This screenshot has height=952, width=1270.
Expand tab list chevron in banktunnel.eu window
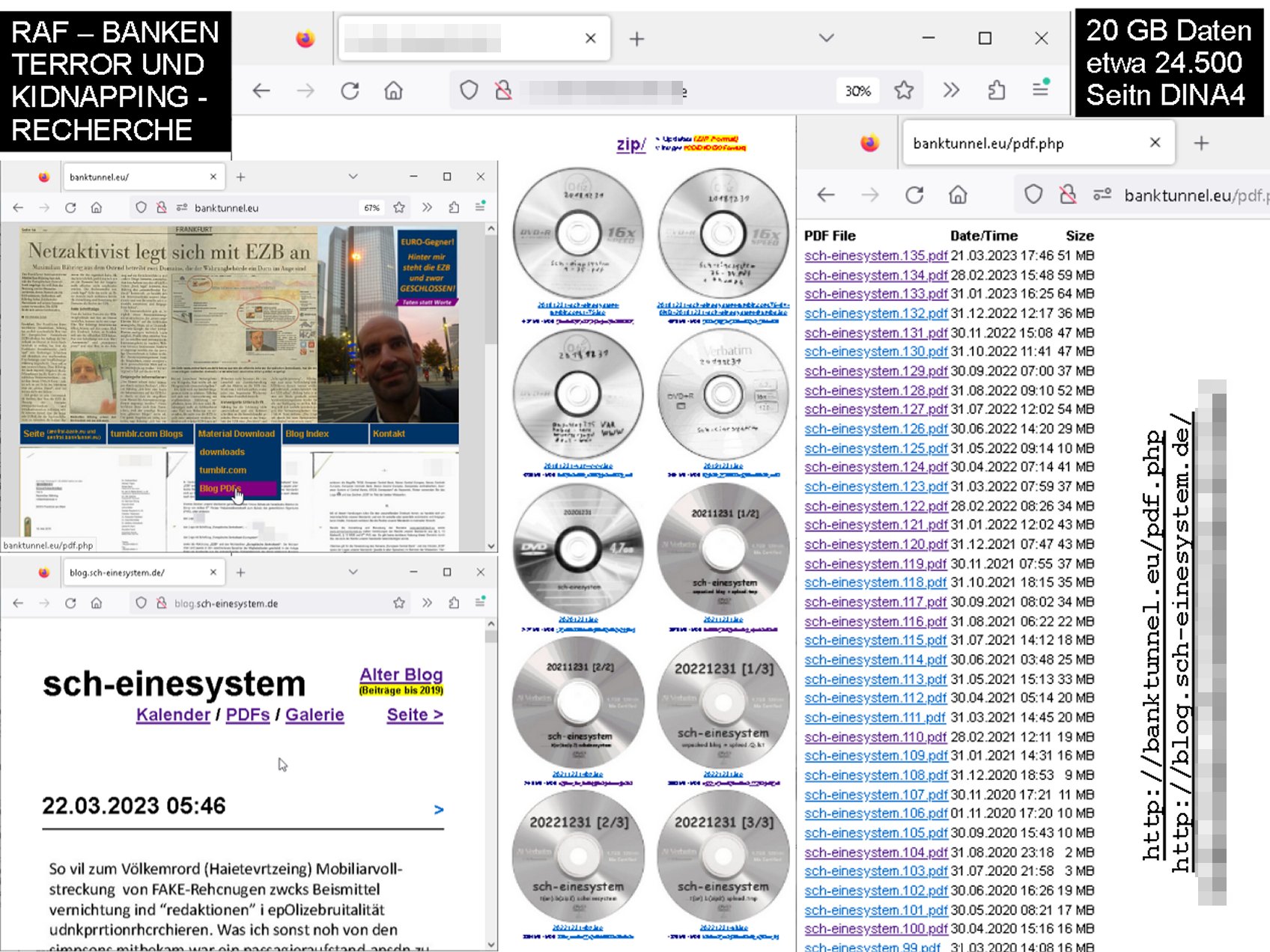click(353, 177)
